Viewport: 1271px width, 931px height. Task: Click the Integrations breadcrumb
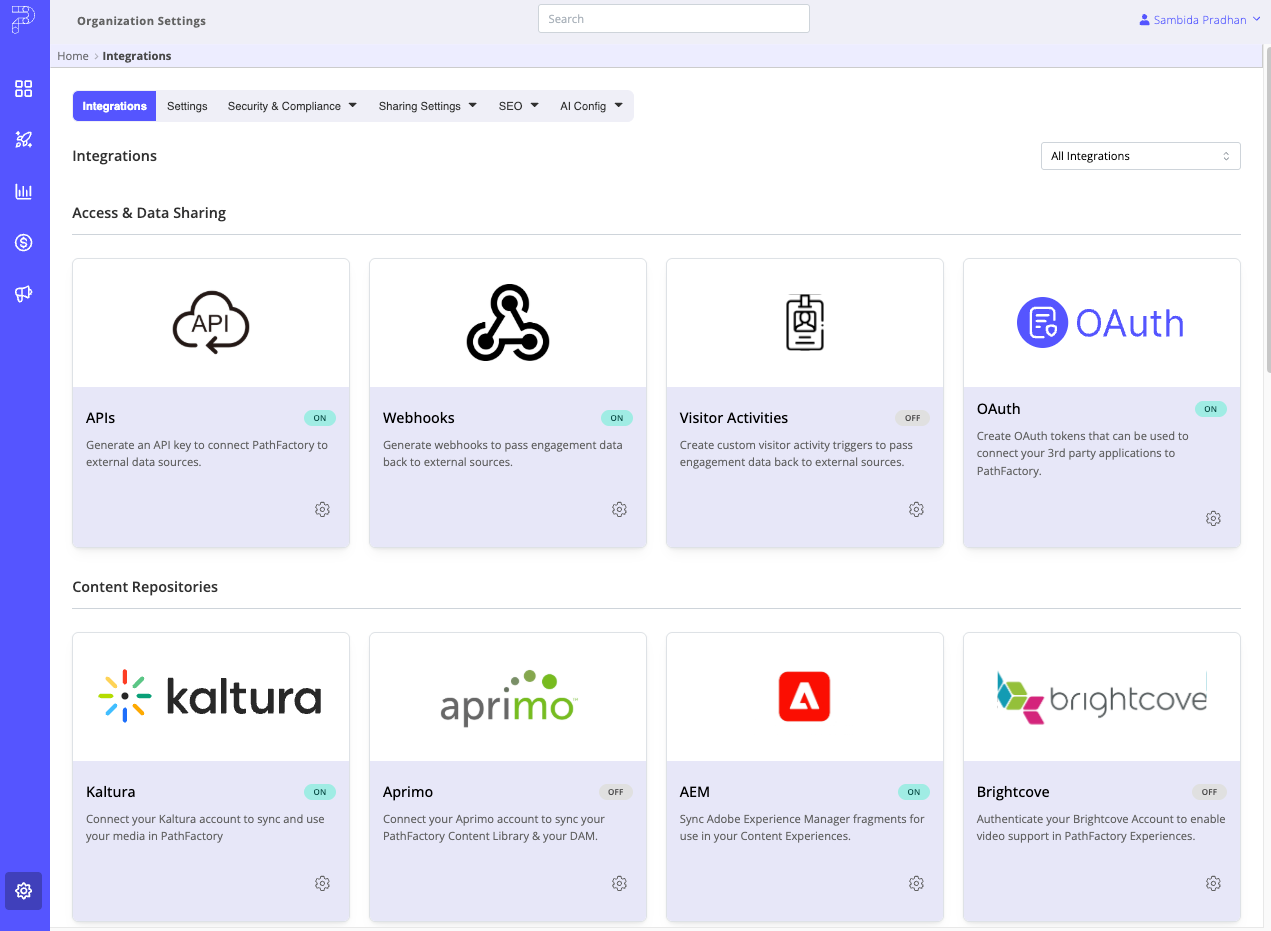(137, 56)
